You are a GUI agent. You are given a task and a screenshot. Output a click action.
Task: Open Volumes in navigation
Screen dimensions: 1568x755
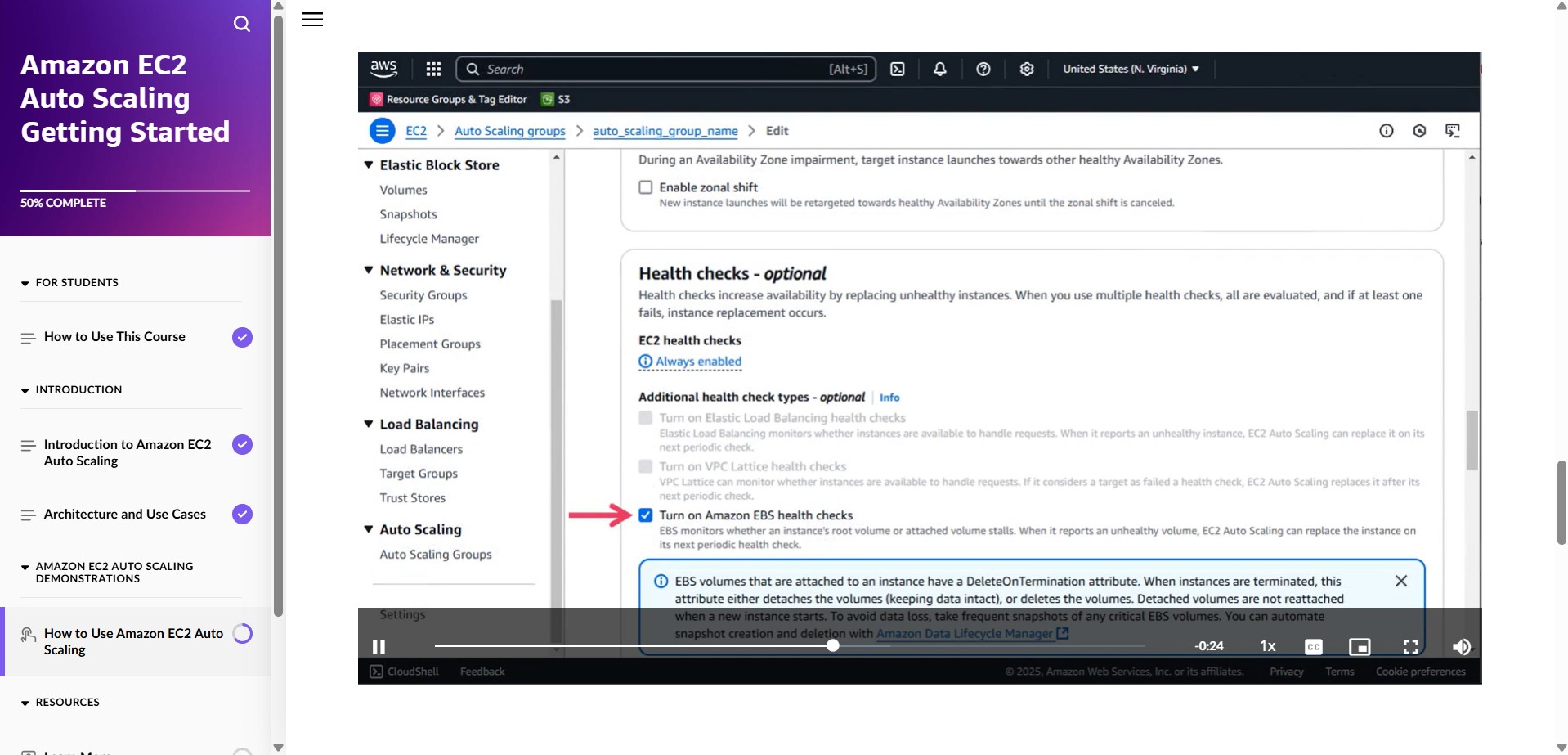pos(403,190)
